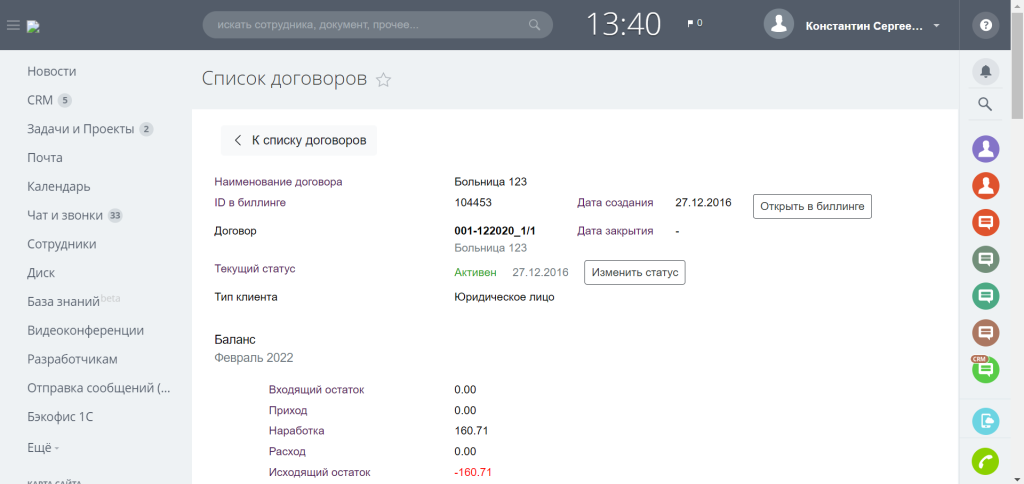Click the Больница 123 contract name value
Image resolution: width=1024 pixels, height=484 pixels.
point(490,182)
